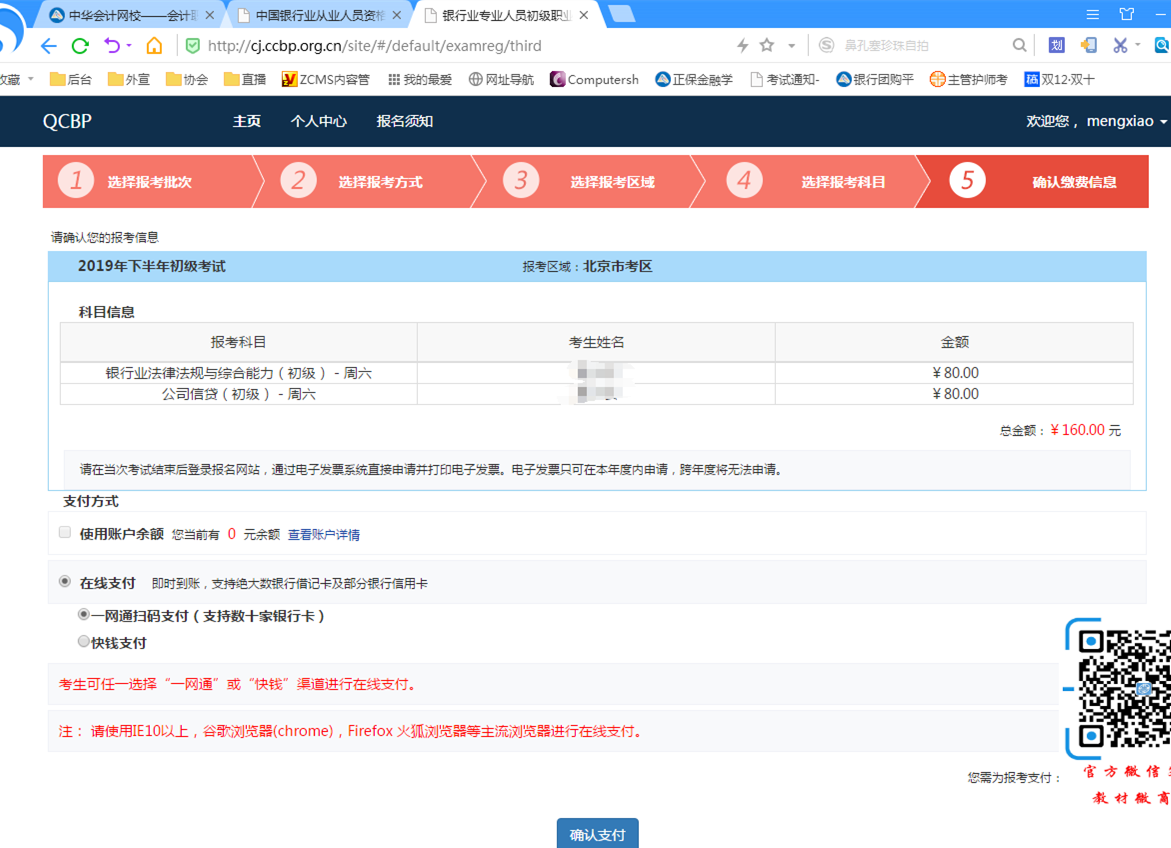Open dropdown arrow next to bookmark star
This screenshot has height=848, width=1171.
point(791,46)
